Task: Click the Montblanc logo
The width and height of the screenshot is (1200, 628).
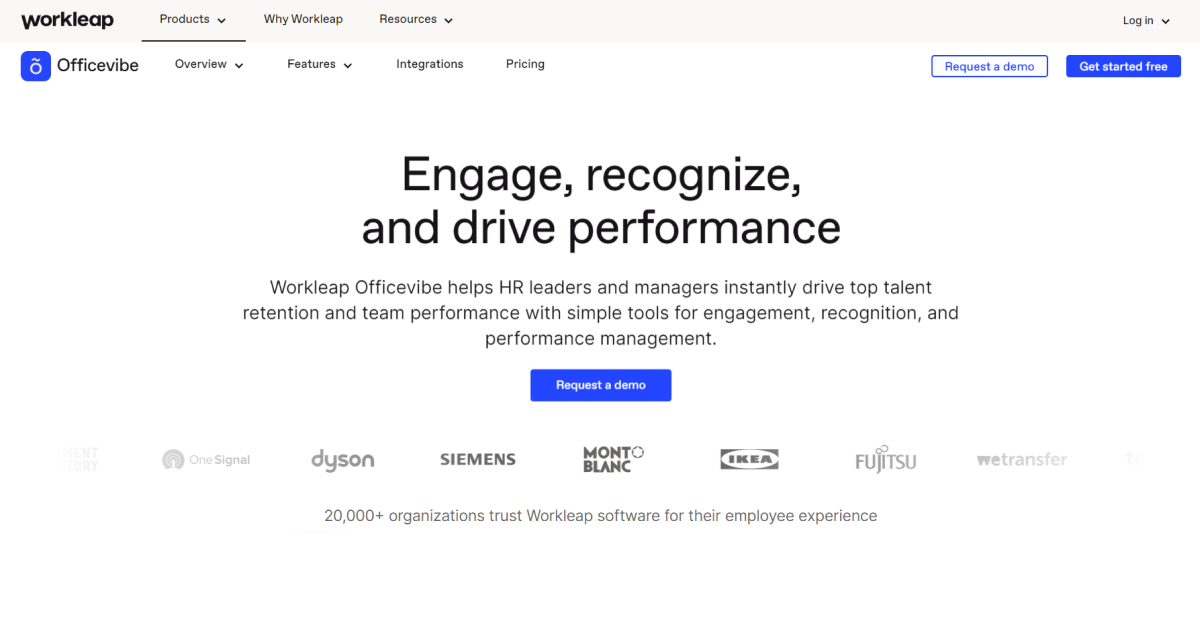Action: pyautogui.click(x=613, y=459)
